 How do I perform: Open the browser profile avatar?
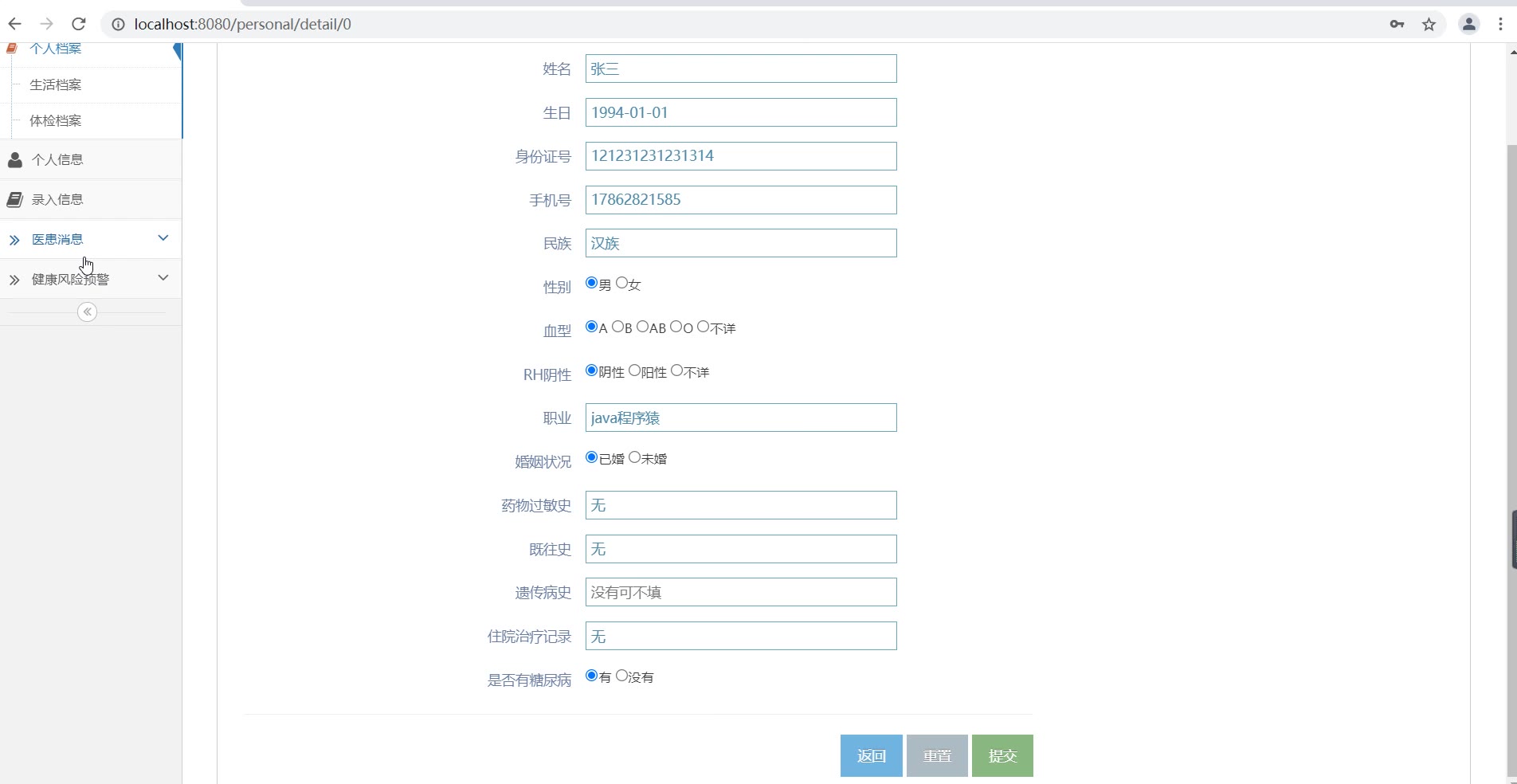point(1469,25)
